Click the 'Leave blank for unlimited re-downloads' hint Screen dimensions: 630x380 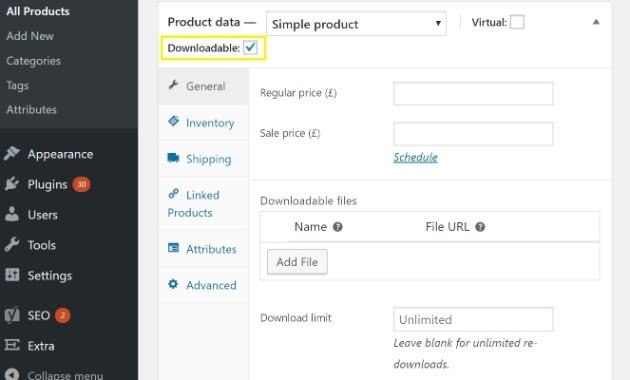pos(465,353)
